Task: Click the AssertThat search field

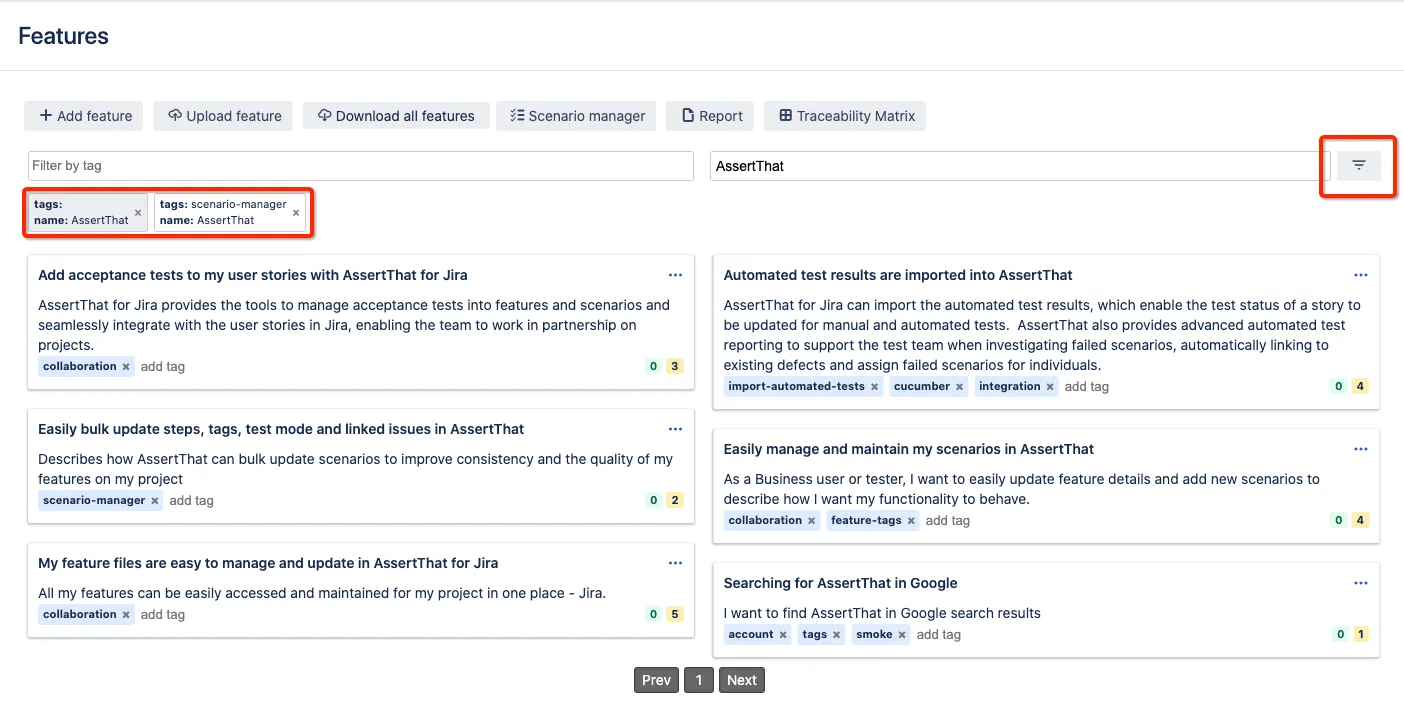Action: tap(1019, 166)
